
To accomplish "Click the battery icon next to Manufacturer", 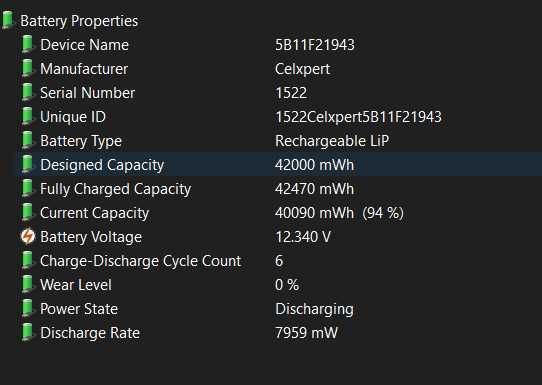I will click(27, 68).
